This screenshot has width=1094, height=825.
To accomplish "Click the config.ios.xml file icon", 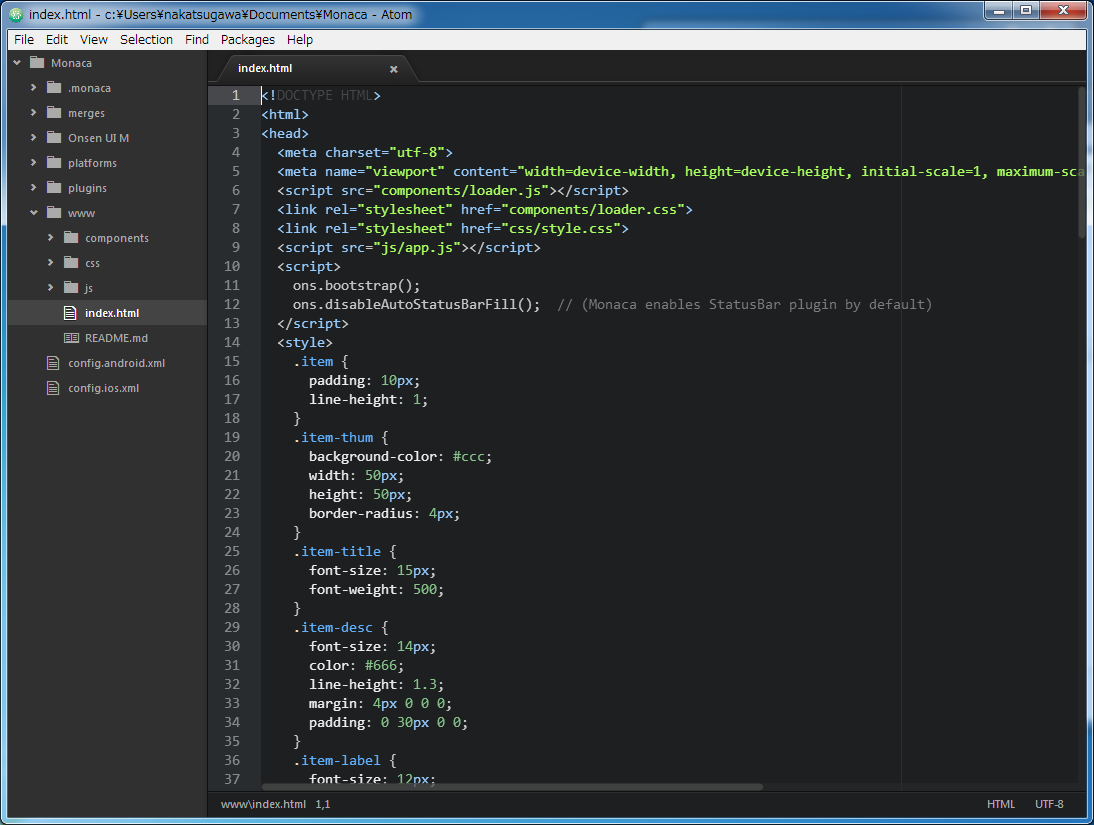I will point(54,388).
